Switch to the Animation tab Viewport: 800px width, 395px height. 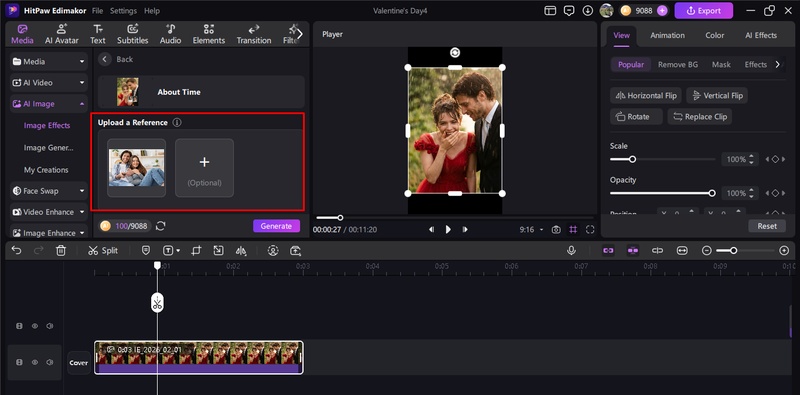point(667,35)
